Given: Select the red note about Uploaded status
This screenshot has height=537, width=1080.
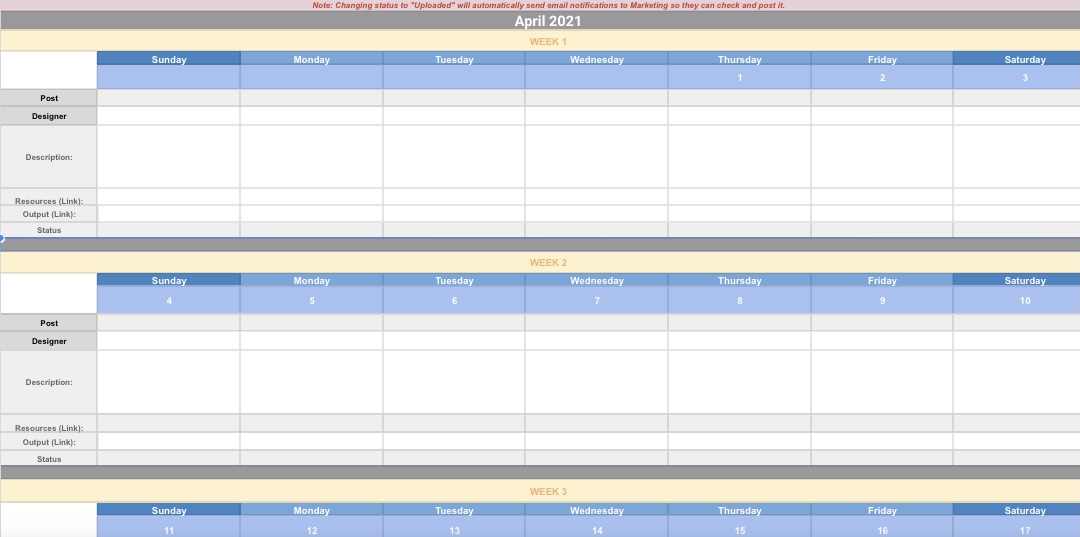Looking at the screenshot, I should click(x=548, y=5).
